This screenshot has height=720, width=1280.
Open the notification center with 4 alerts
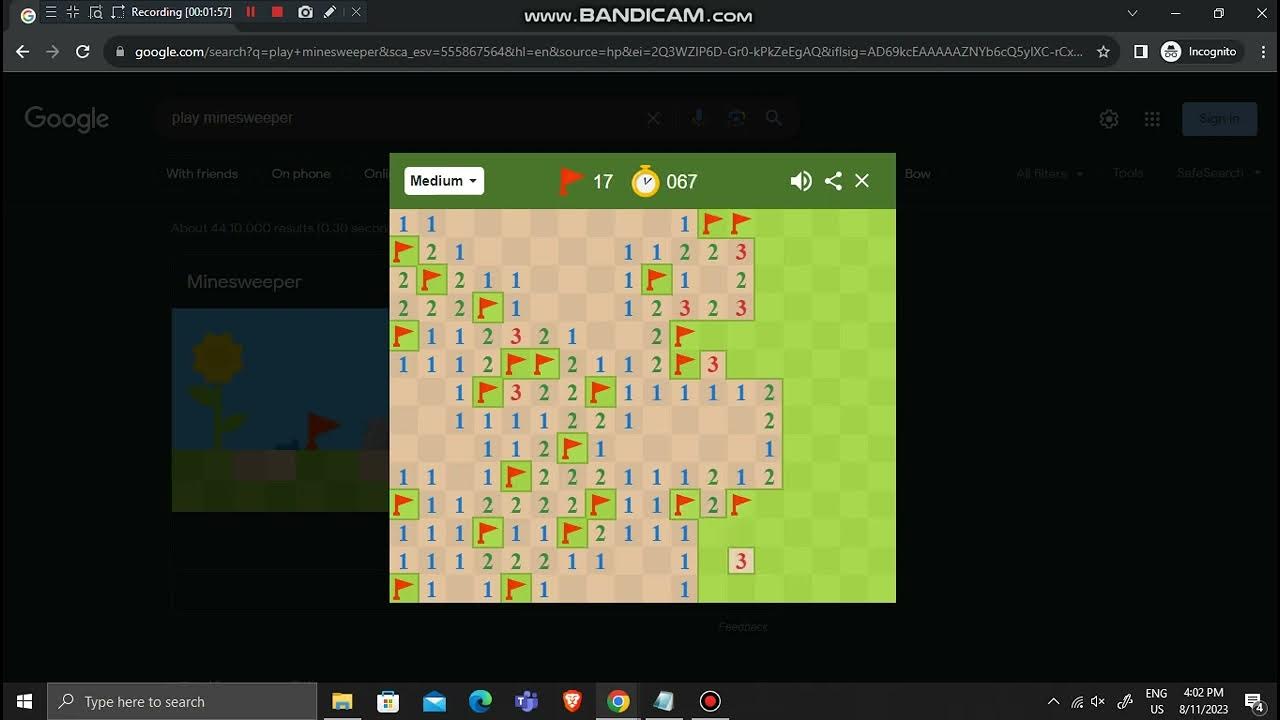pyautogui.click(x=1254, y=701)
